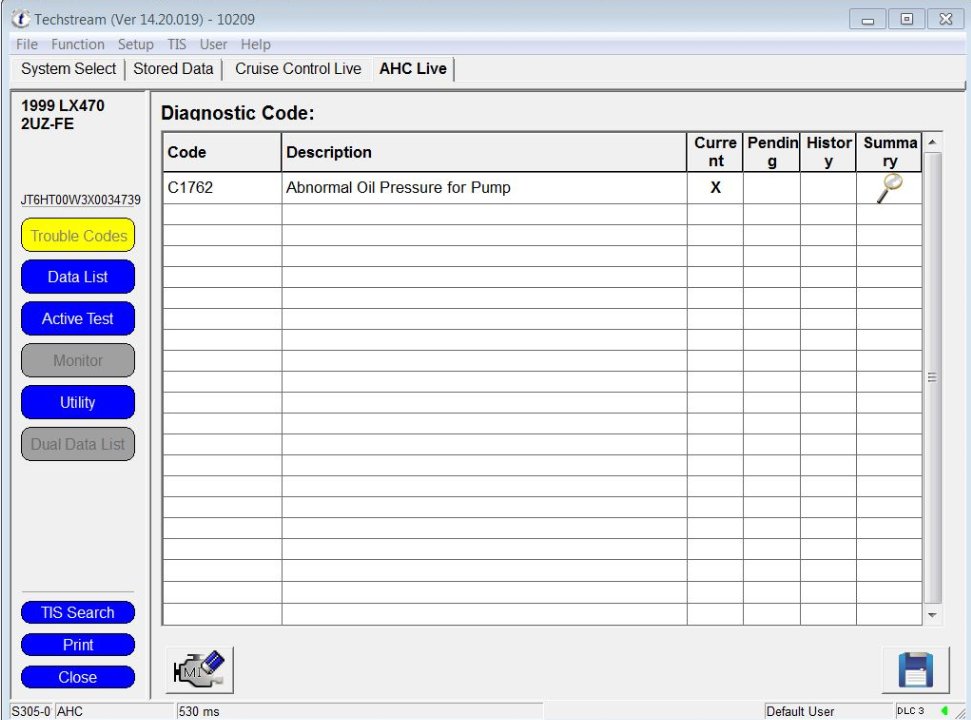Open the Function menu
971x720 pixels.
point(77,45)
